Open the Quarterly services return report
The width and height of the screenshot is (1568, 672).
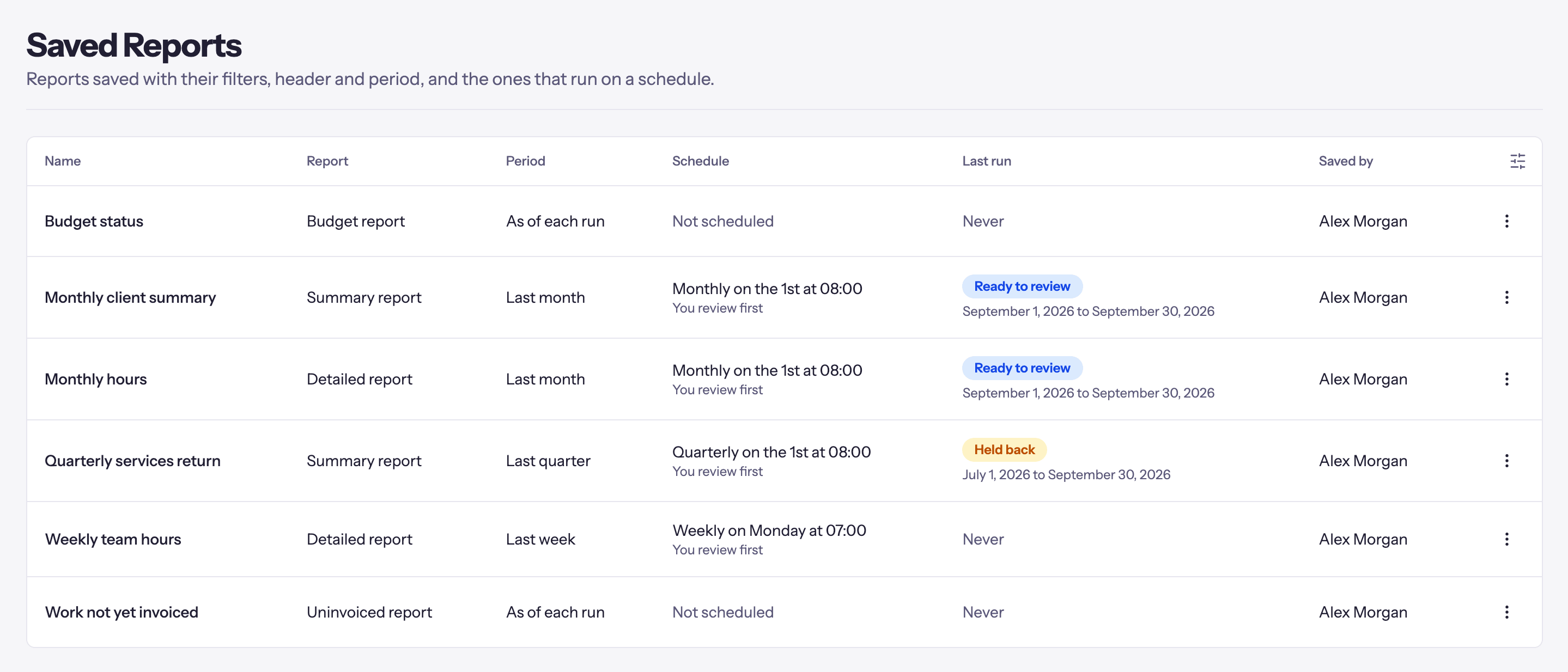point(133,461)
